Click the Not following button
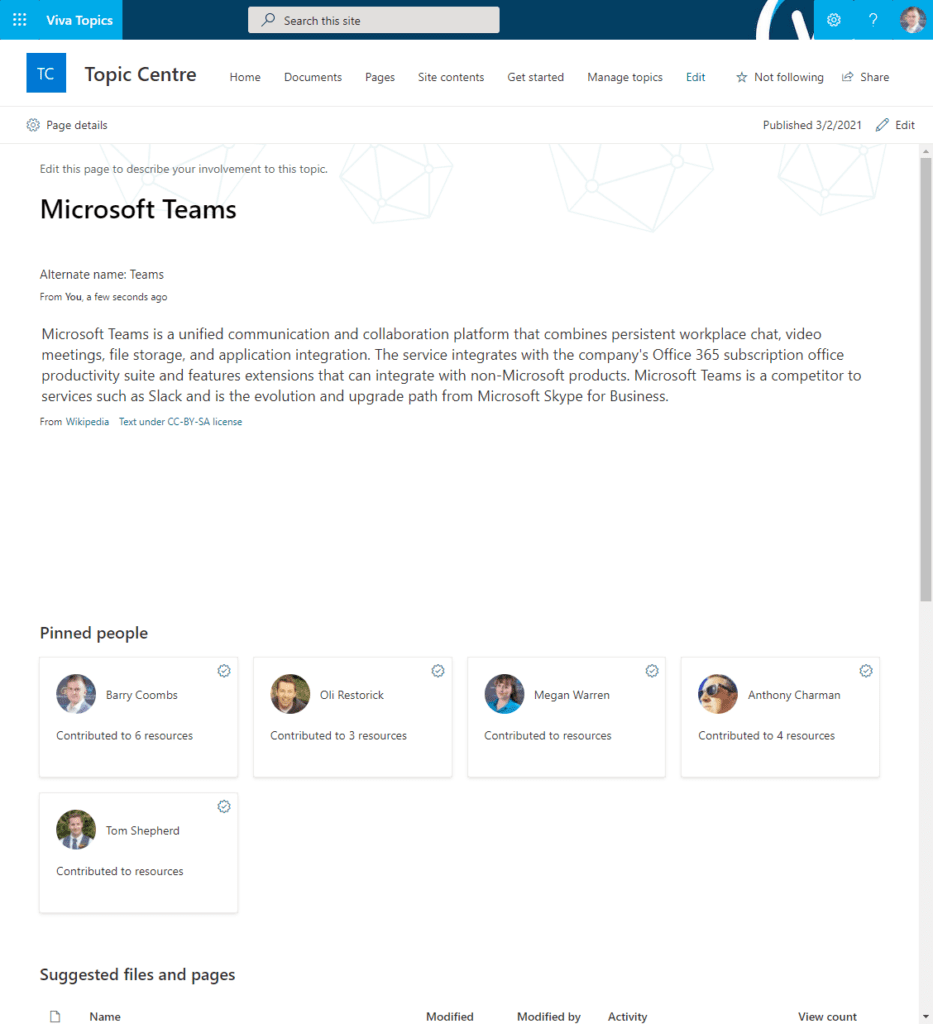 click(780, 77)
